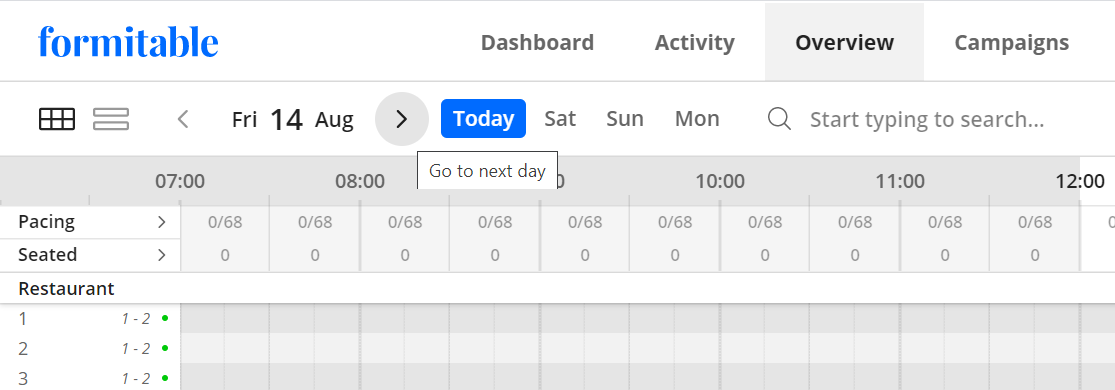Screen dimensions: 1115x390
Task: Click the 10:00 timeline marker
Action: 720,181
